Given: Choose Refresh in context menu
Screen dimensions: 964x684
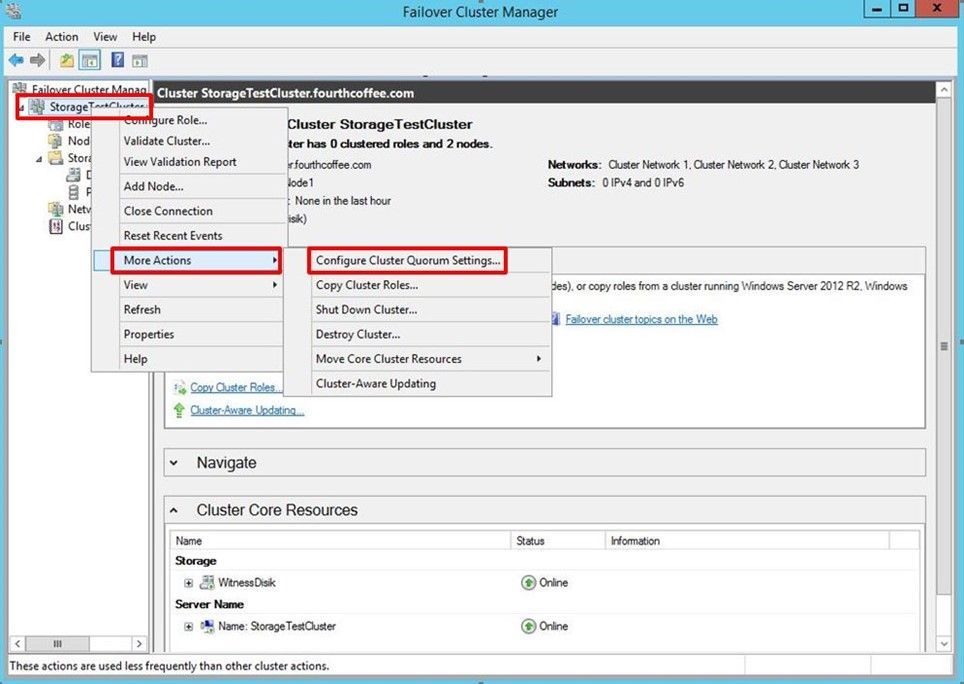Looking at the screenshot, I should (x=142, y=310).
